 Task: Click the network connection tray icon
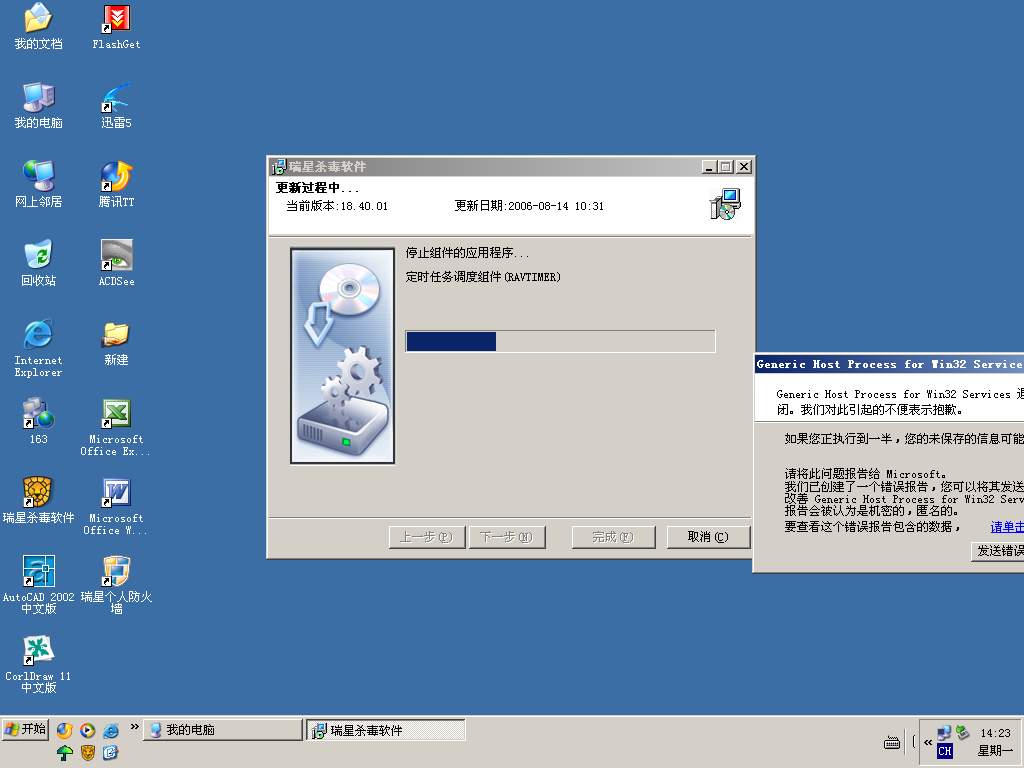pyautogui.click(x=944, y=733)
